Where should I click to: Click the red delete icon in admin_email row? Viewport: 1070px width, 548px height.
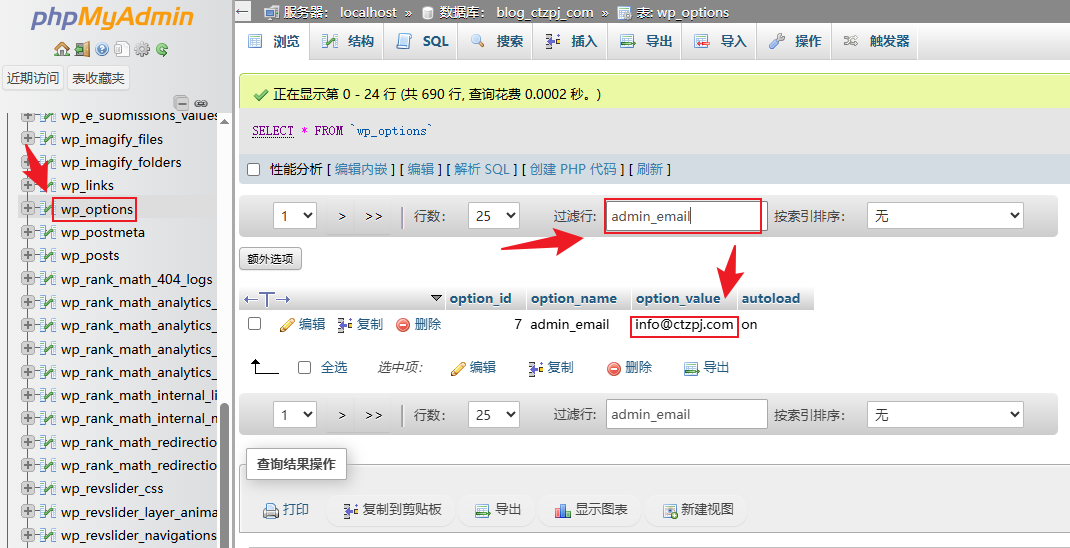pos(403,325)
